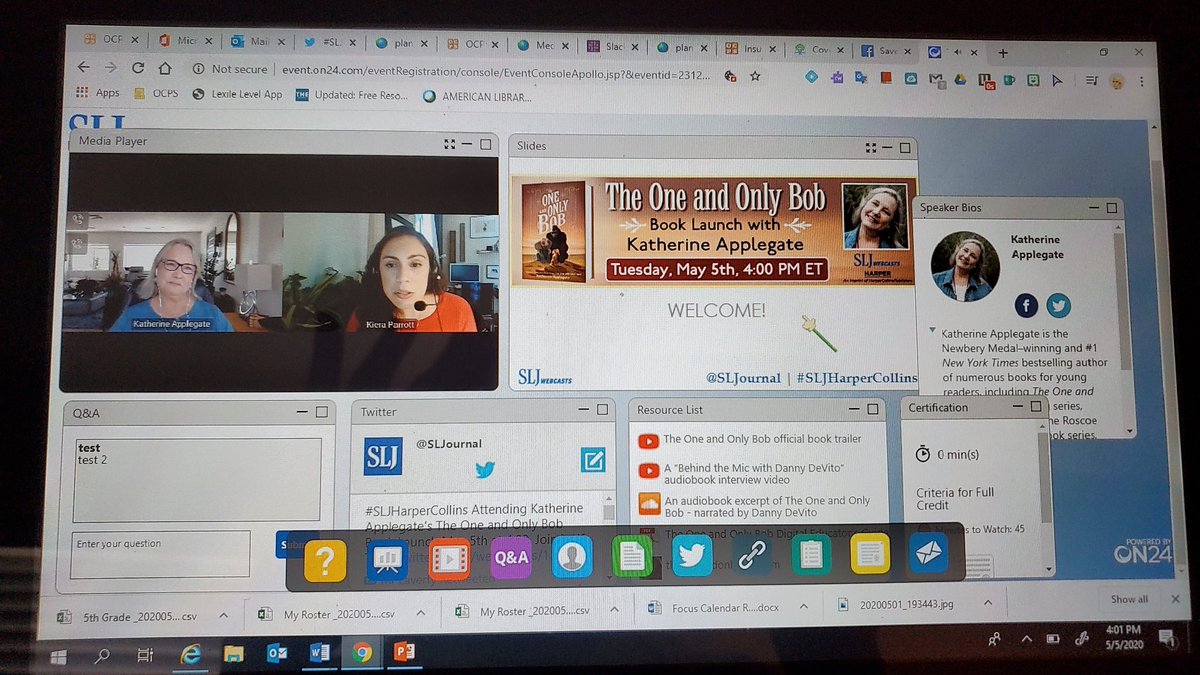Open options for 5th Grade csv download
Screen dimensions: 1200x675
[223, 614]
